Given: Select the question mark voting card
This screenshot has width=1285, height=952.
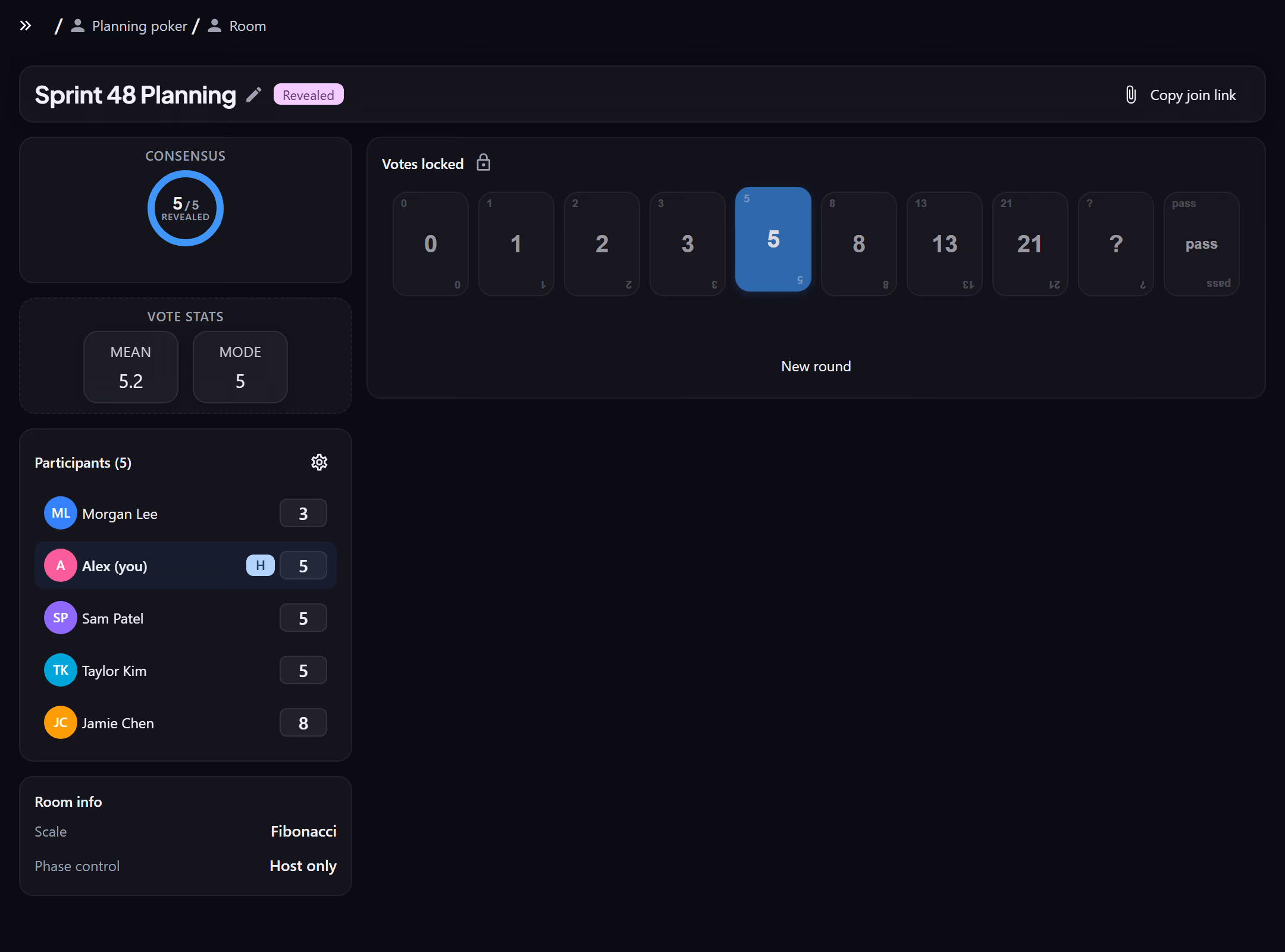Looking at the screenshot, I should [x=1116, y=243].
